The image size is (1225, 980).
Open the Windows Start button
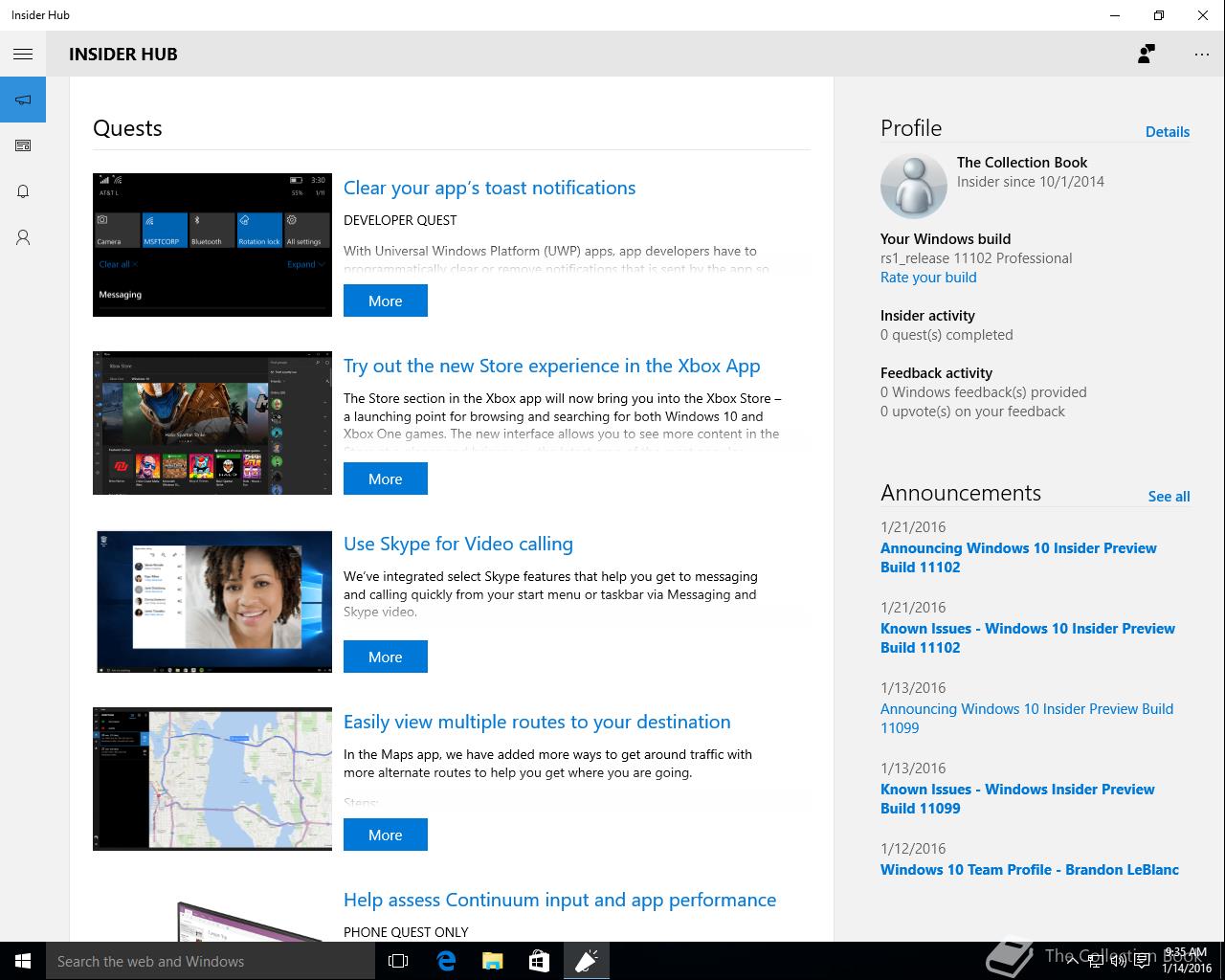click(23, 961)
